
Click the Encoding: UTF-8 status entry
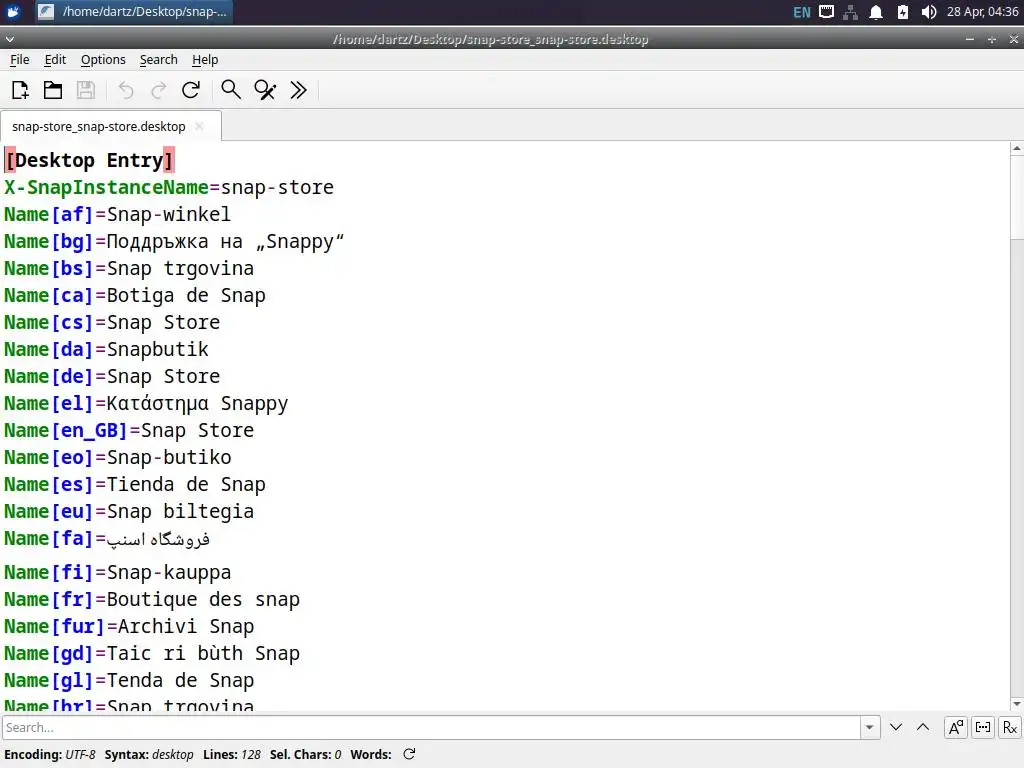(50, 754)
